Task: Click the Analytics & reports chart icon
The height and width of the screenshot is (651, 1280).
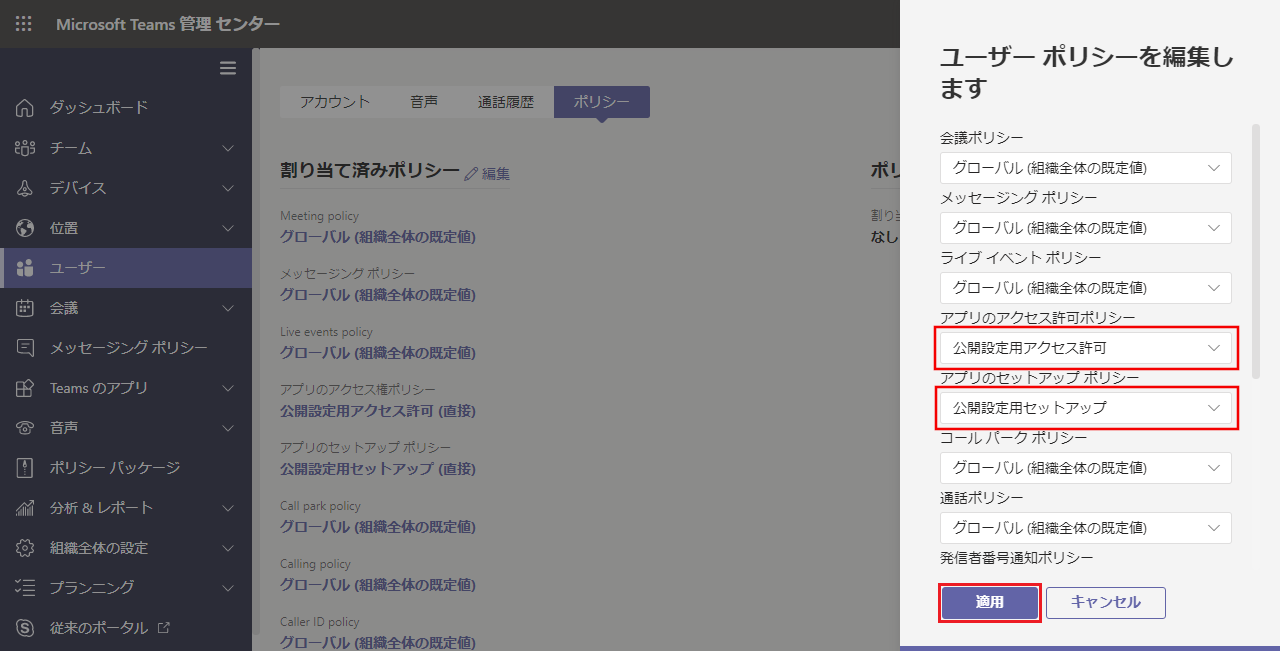Action: (26, 507)
